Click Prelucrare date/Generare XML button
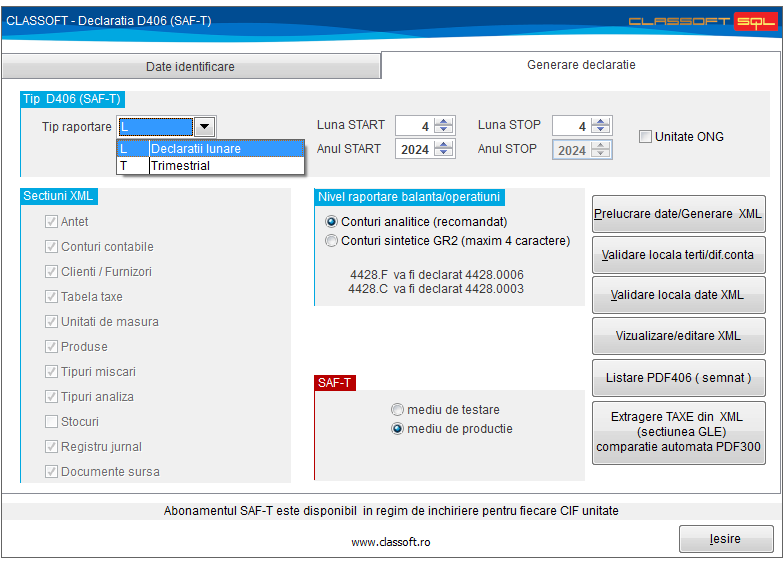 pyautogui.click(x=678, y=214)
